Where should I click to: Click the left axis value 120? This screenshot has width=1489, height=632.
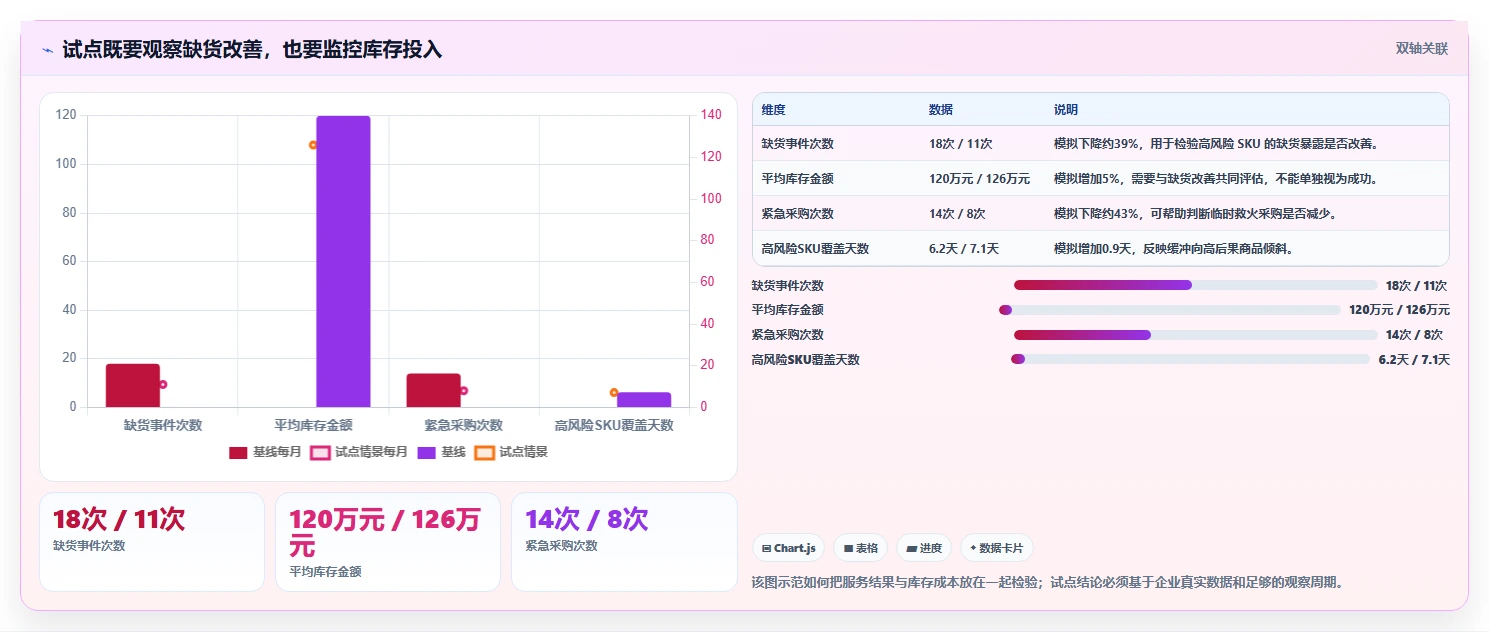66,115
